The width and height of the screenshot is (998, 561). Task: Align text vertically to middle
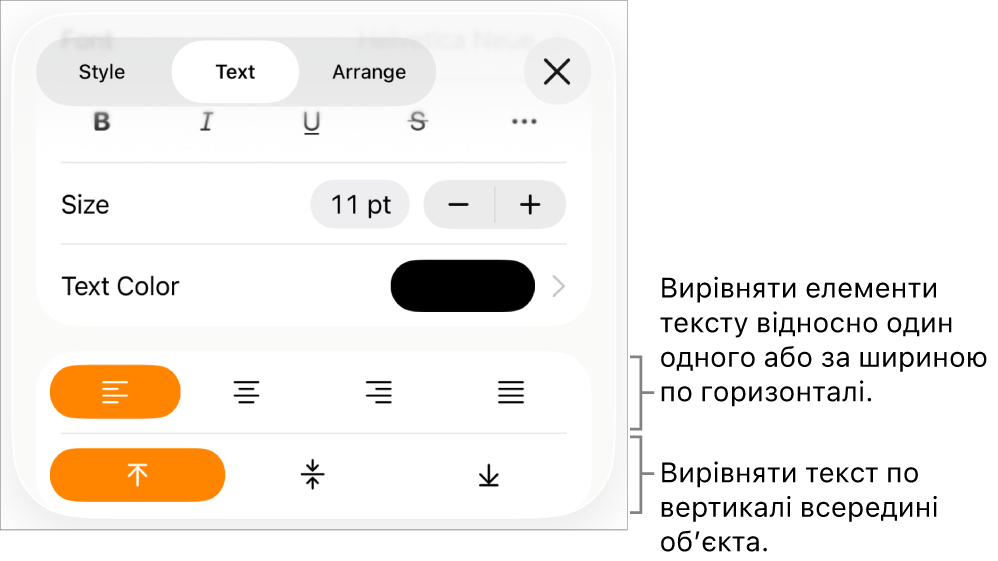(313, 475)
